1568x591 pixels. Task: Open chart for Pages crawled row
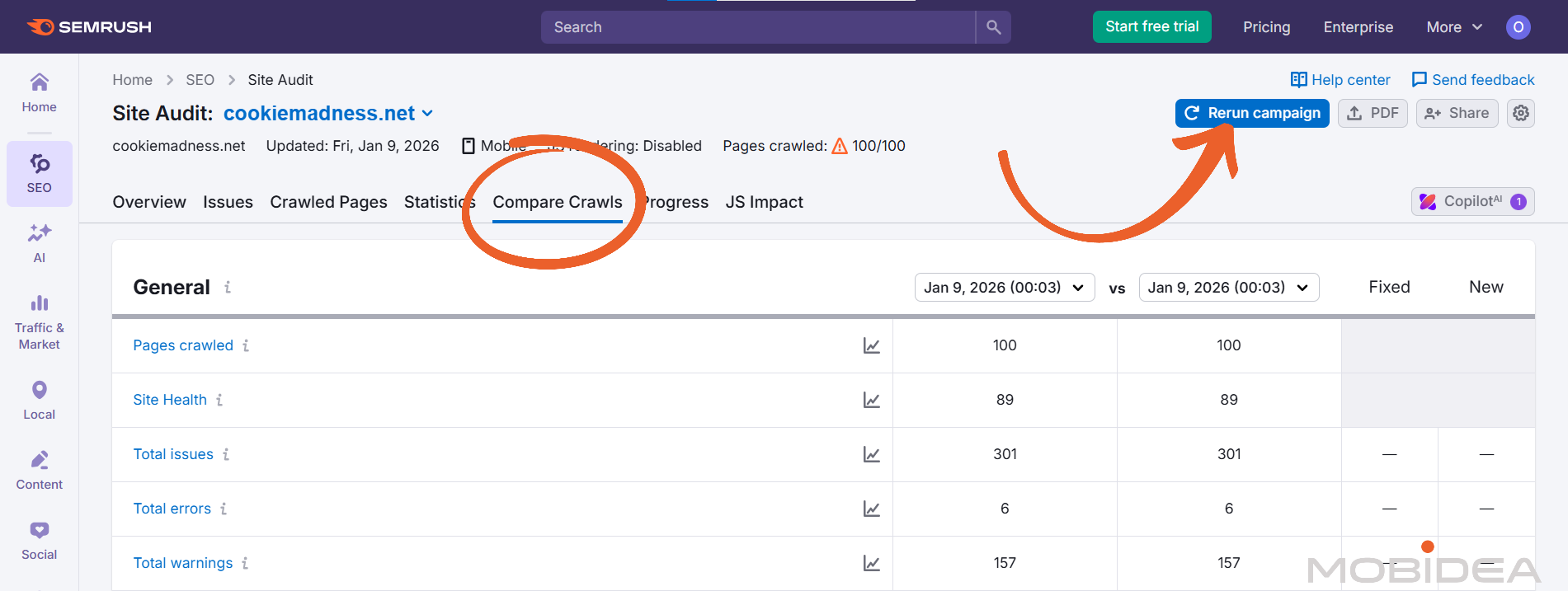tap(871, 345)
